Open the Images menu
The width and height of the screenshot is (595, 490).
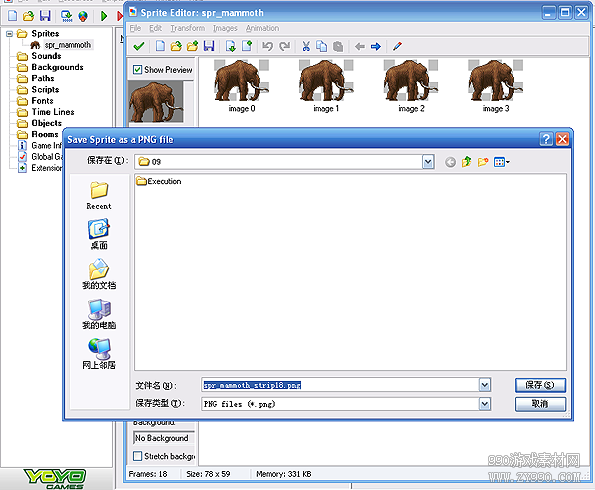click(225, 28)
